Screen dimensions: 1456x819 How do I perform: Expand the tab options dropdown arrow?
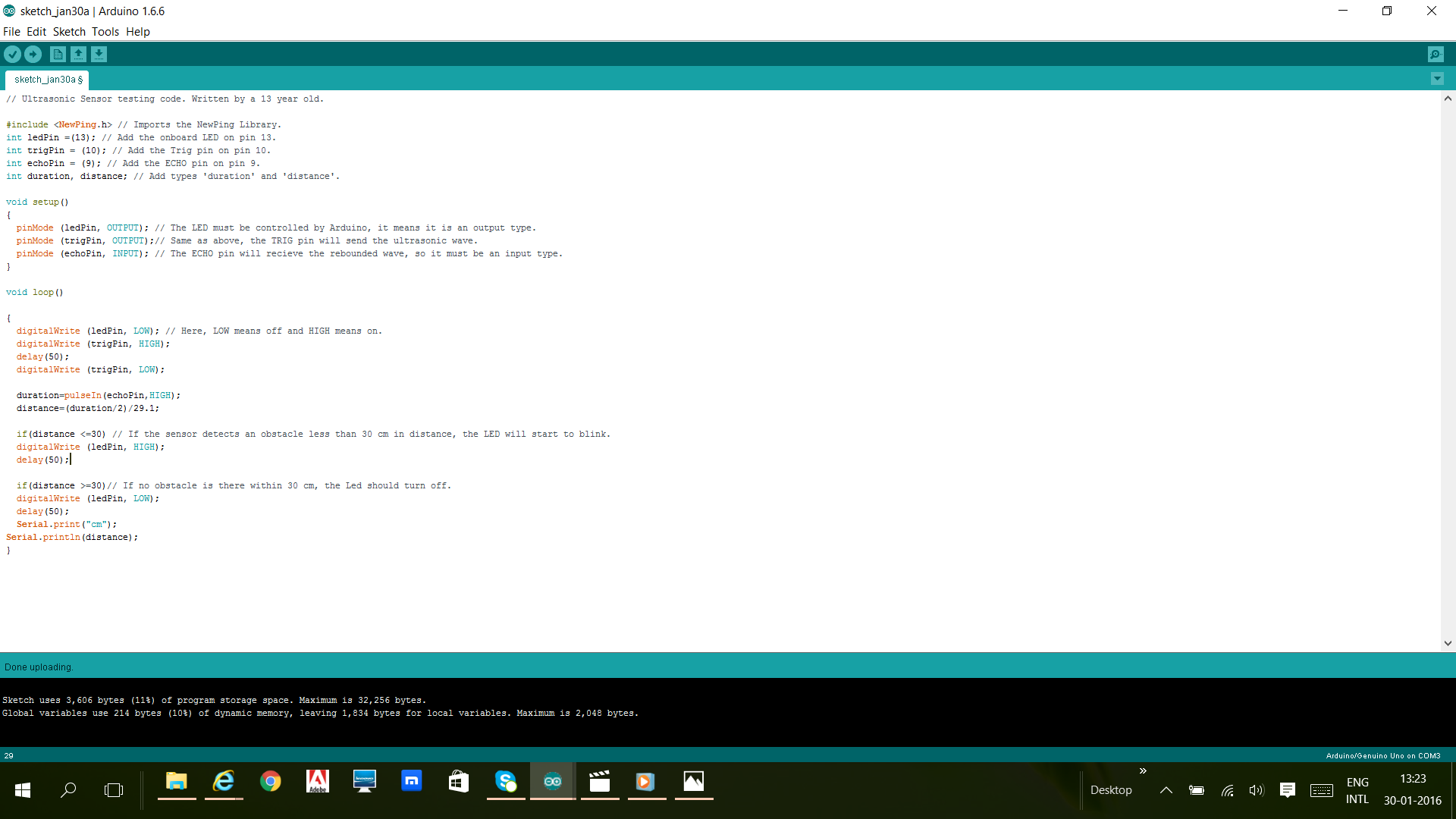coord(1437,79)
